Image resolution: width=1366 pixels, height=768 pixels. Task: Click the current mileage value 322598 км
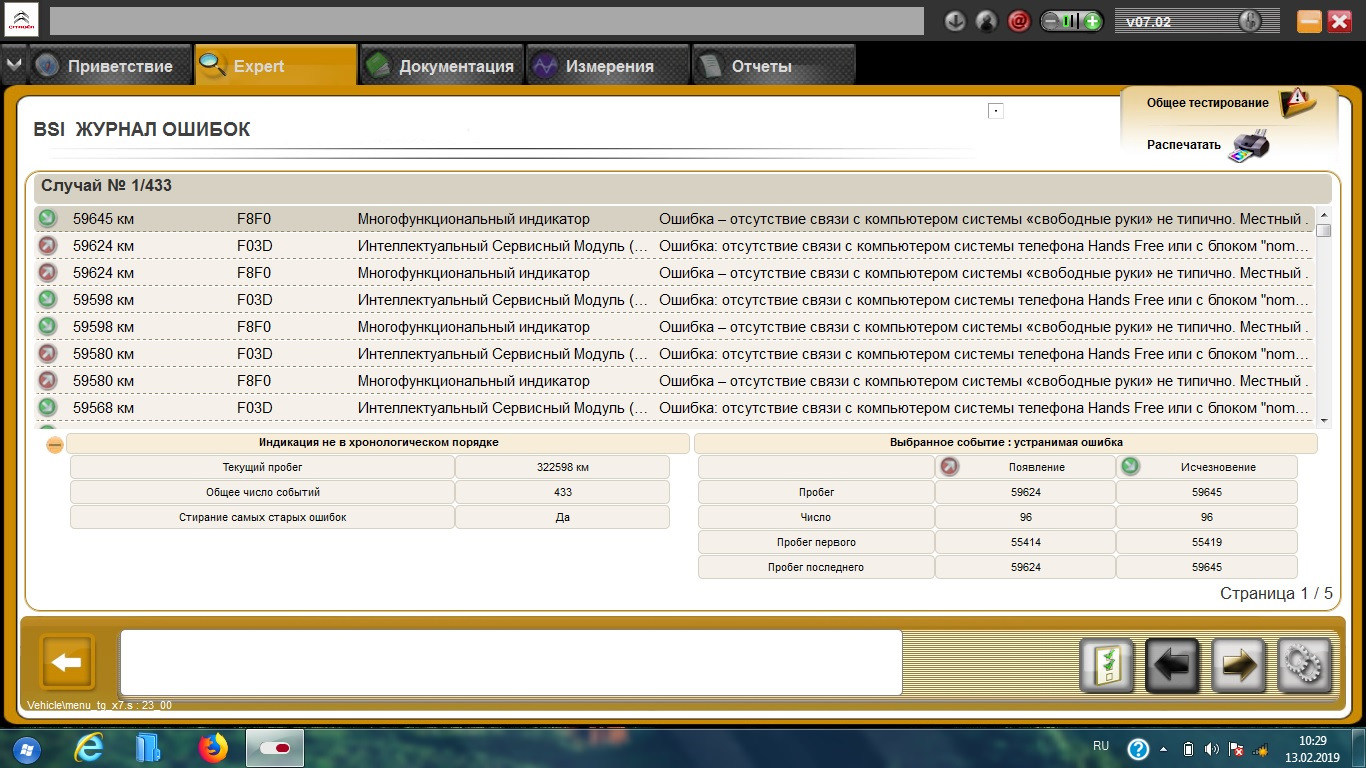pos(562,467)
